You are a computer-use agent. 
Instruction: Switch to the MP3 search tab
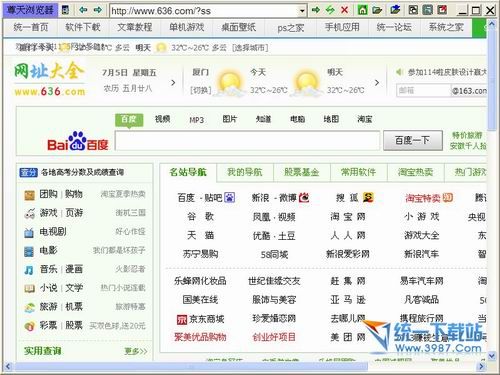[x=196, y=120]
